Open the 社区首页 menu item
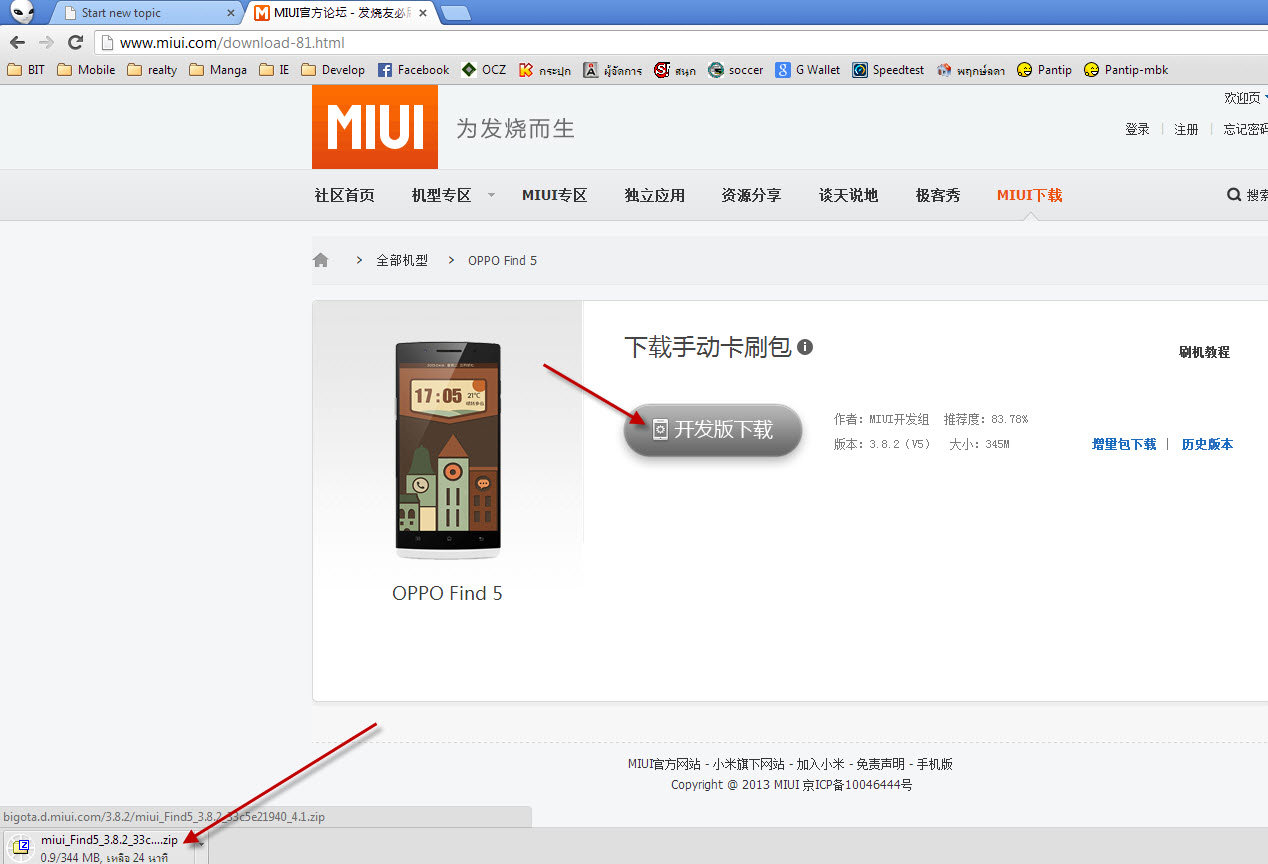This screenshot has width=1268, height=864. [x=344, y=195]
